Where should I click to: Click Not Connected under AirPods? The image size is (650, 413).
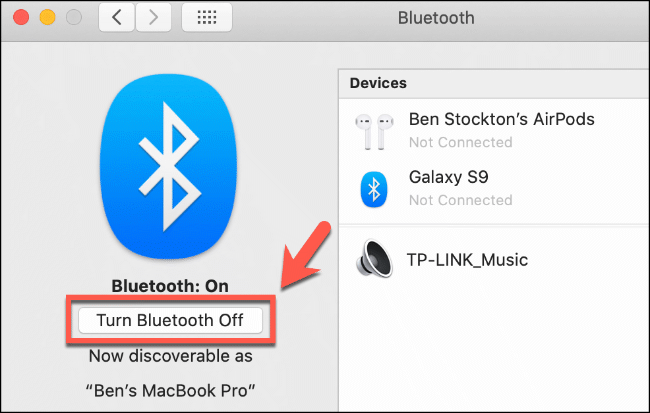(461, 142)
